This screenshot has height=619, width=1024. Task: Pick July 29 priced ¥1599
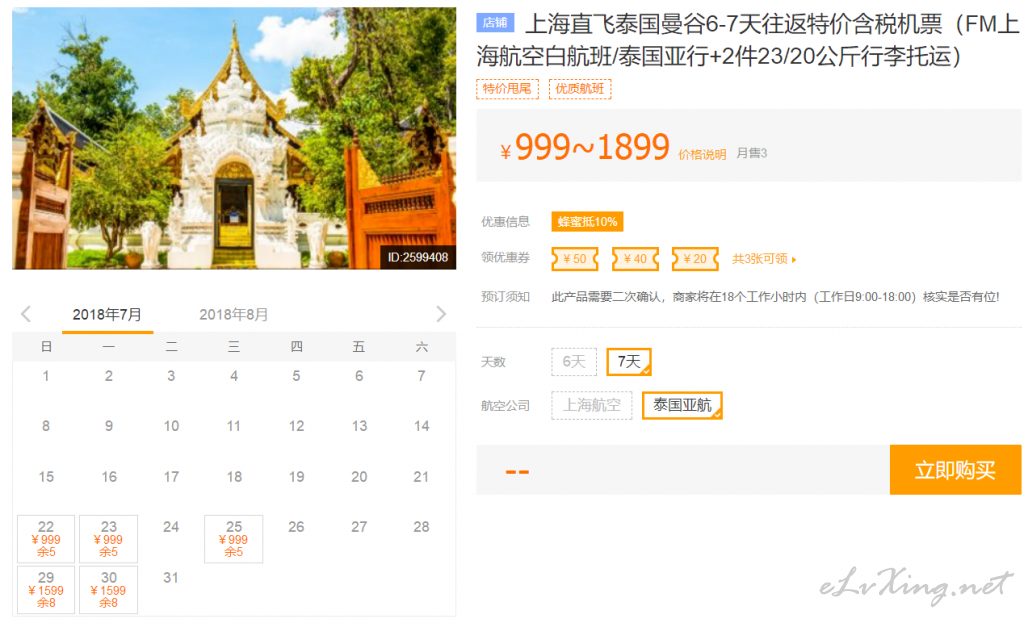coord(46,590)
